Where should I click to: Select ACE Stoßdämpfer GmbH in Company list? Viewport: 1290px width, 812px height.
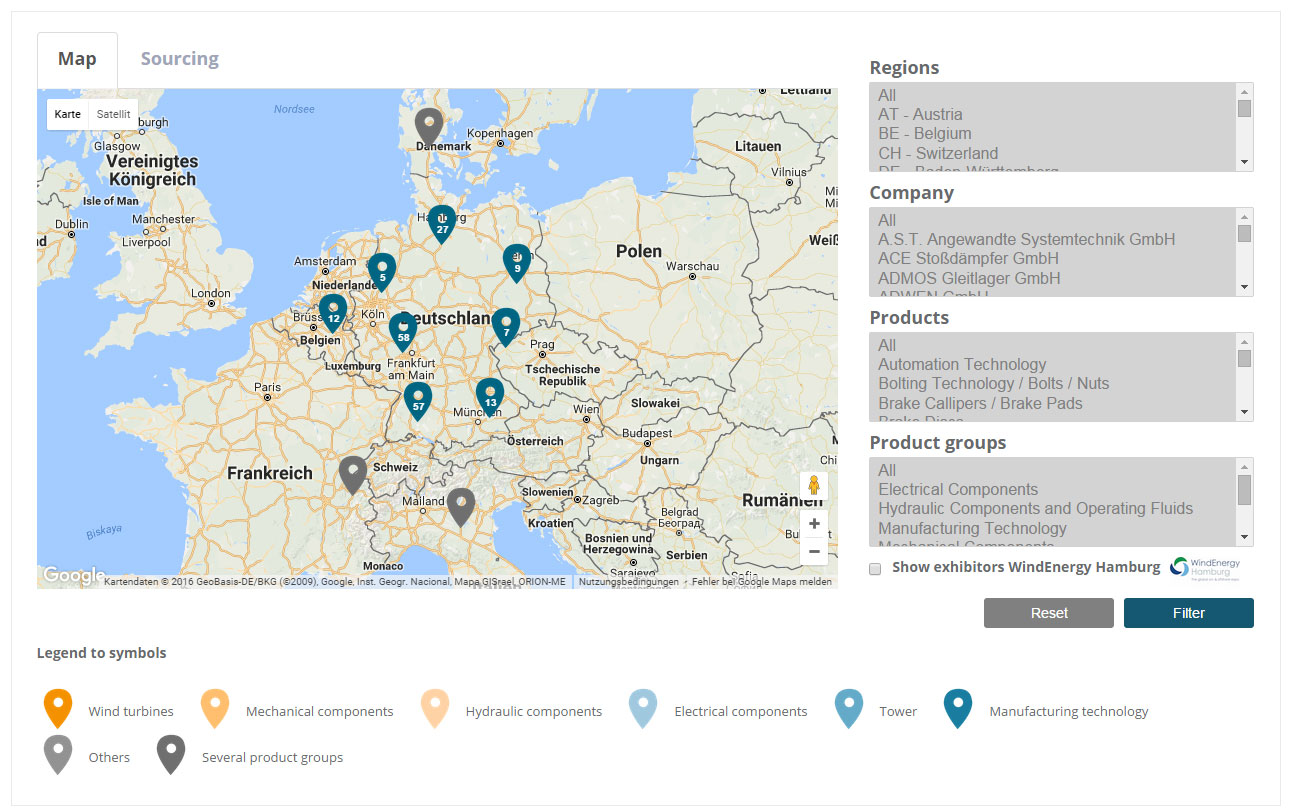tap(1053, 259)
